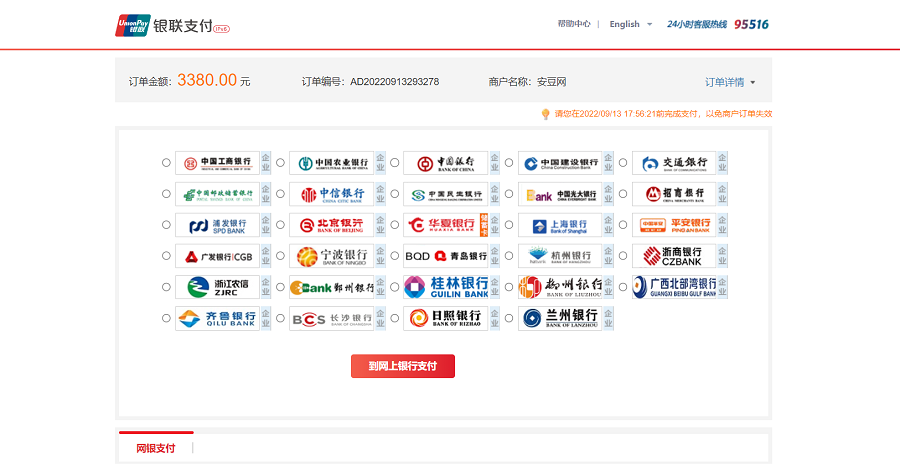This screenshot has height=471, width=900.
Task: Click the ZJRC Zhejiang Rural Credit logo
Action: click(x=218, y=287)
